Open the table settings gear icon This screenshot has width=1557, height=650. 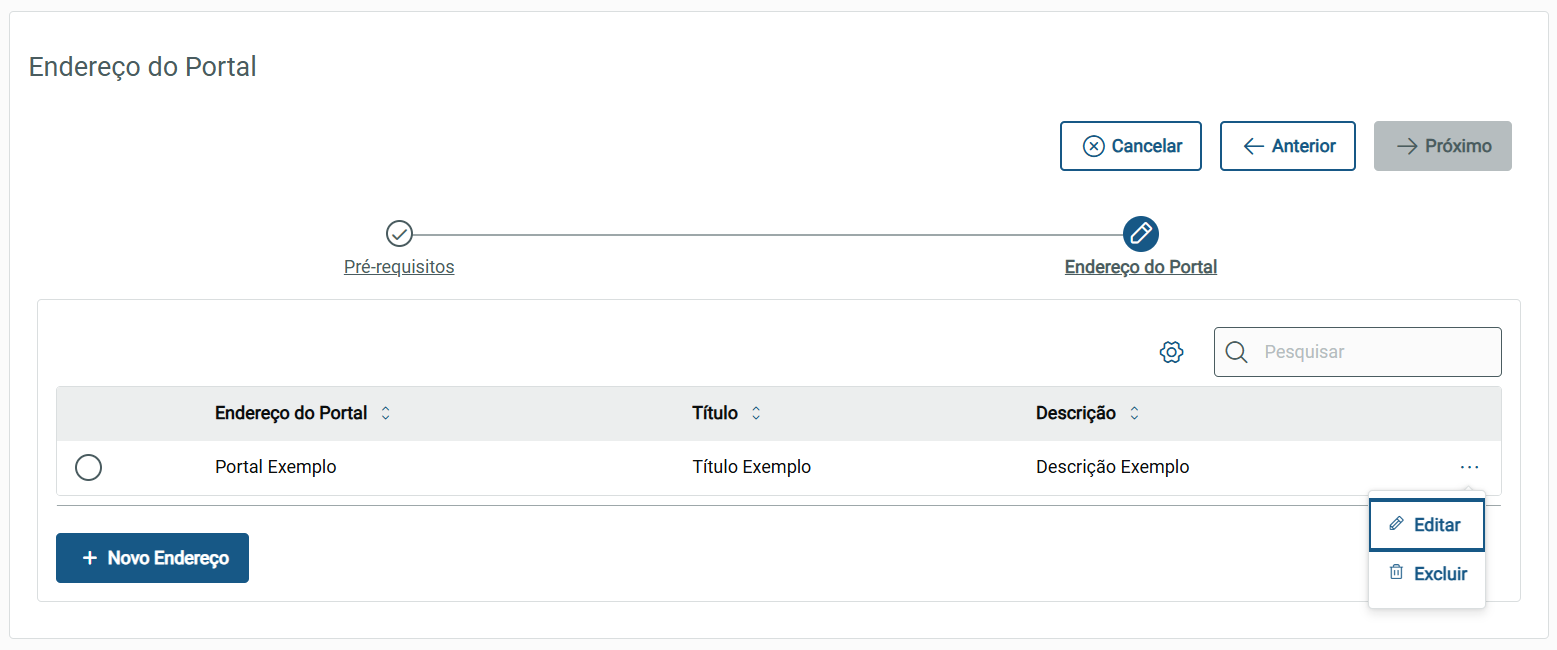1171,352
